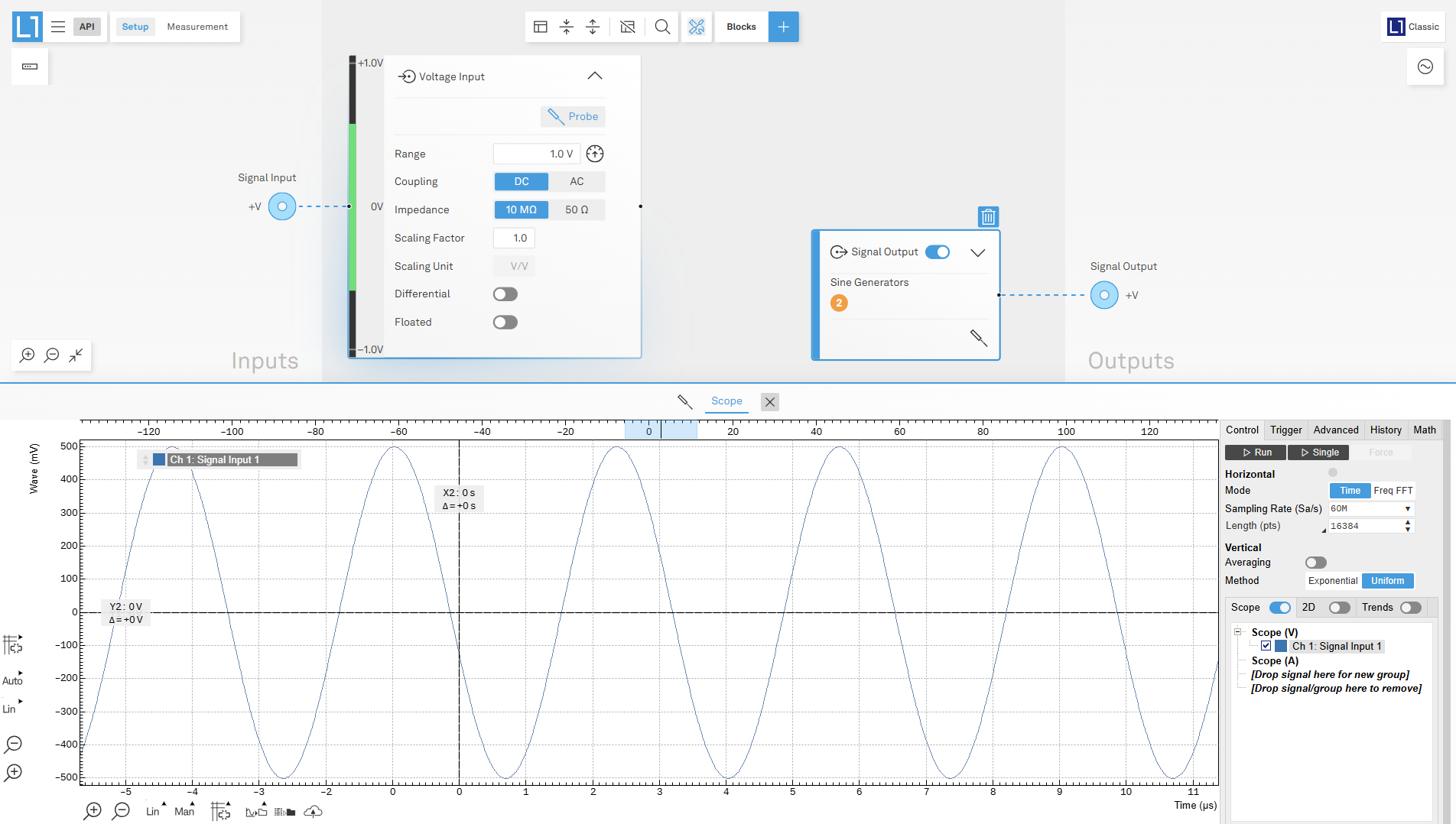The height and width of the screenshot is (824, 1456).
Task: Collapse the Voltage Input panel
Action: coord(595,76)
